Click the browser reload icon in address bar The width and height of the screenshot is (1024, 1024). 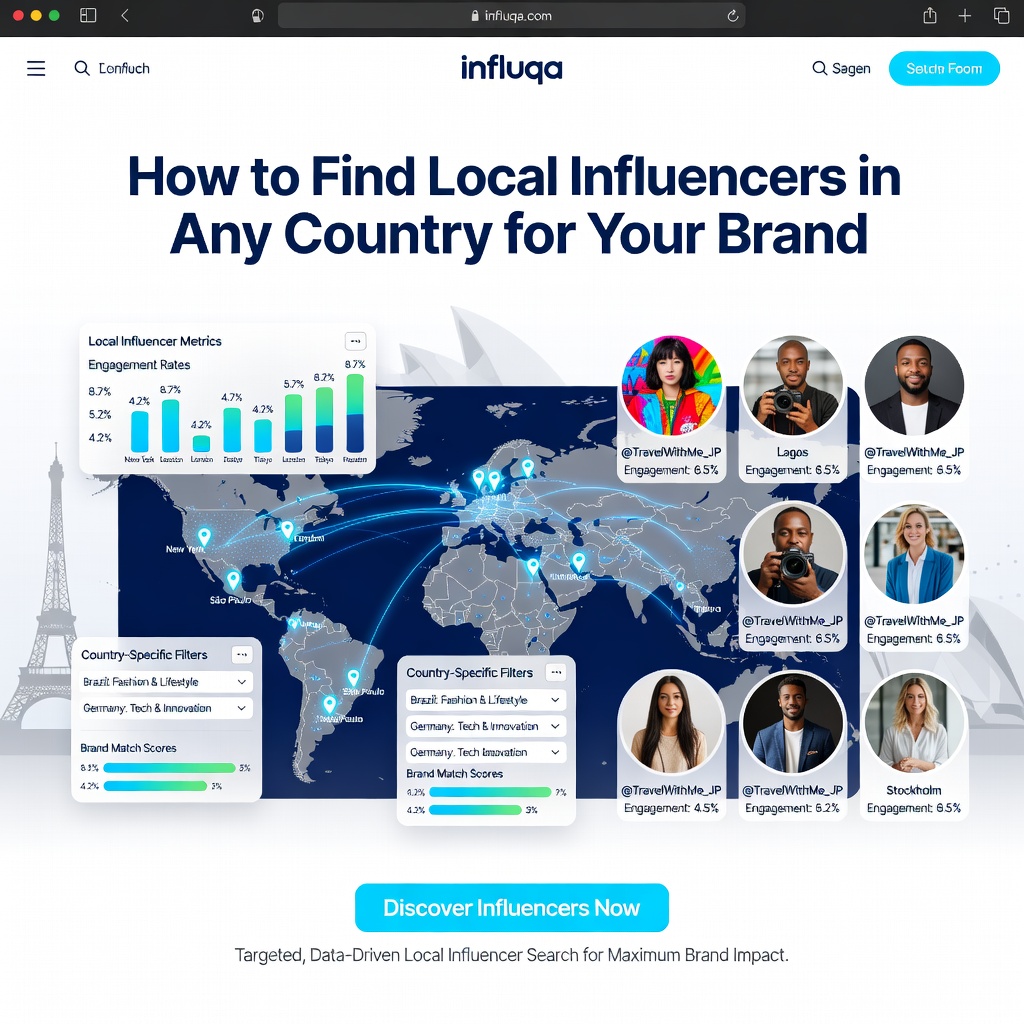[x=731, y=15]
